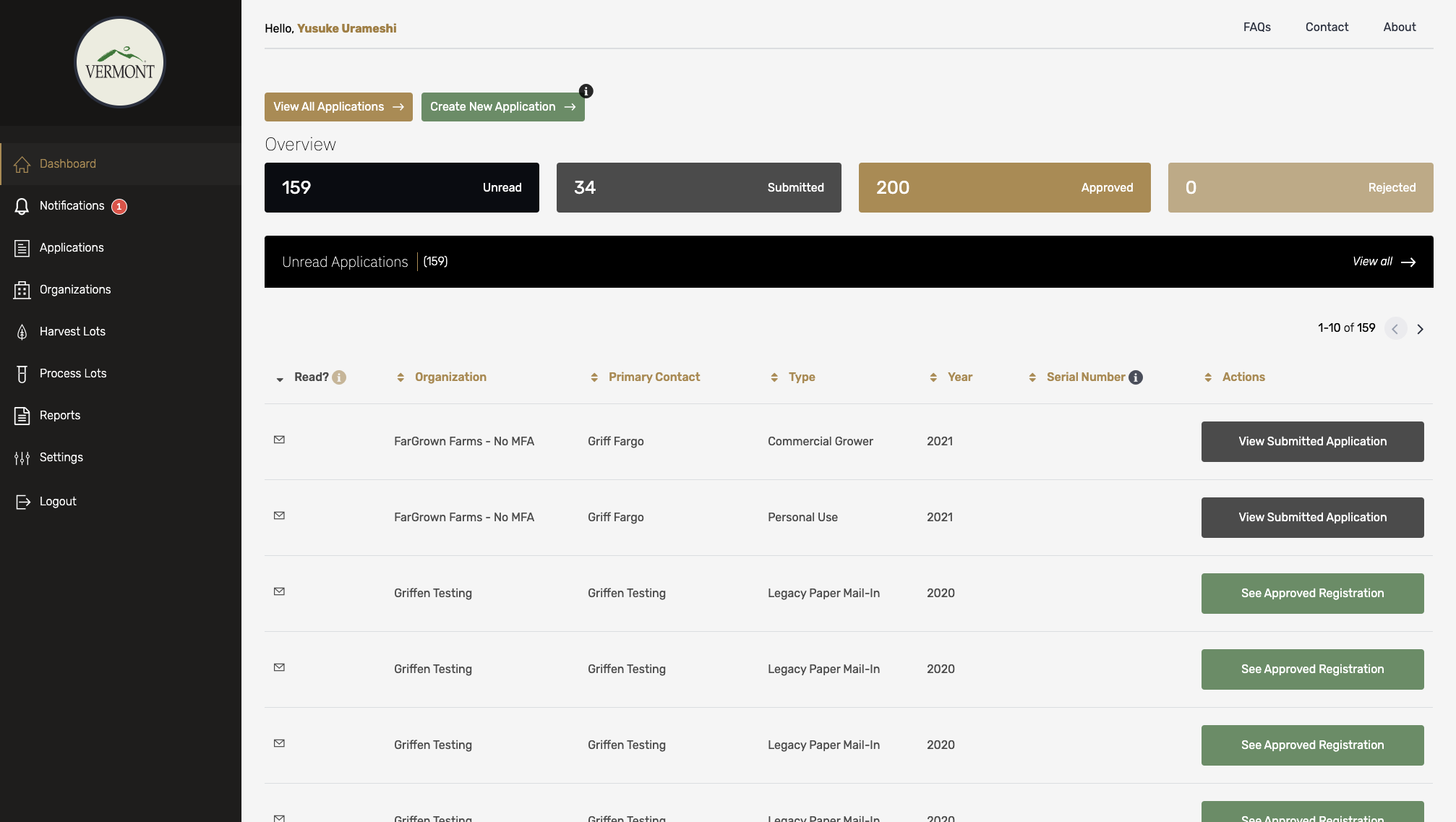
Task: See Approved Registration for second Griffen Testing row
Action: (1312, 669)
